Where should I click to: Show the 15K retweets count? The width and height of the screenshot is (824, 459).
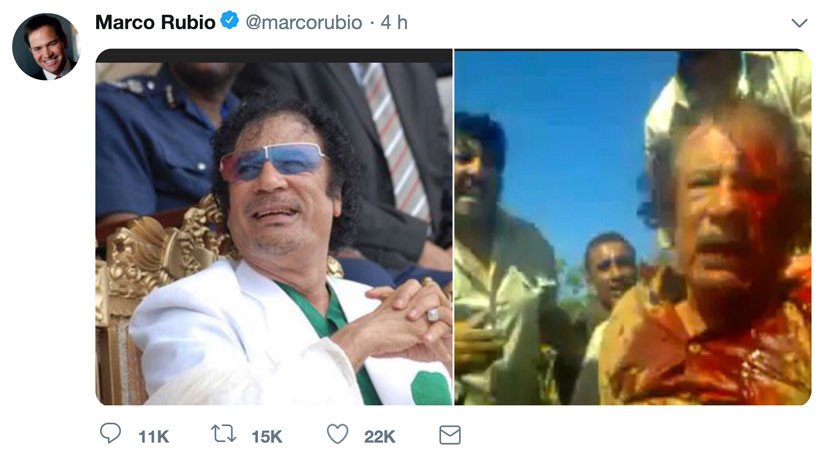[x=267, y=436]
